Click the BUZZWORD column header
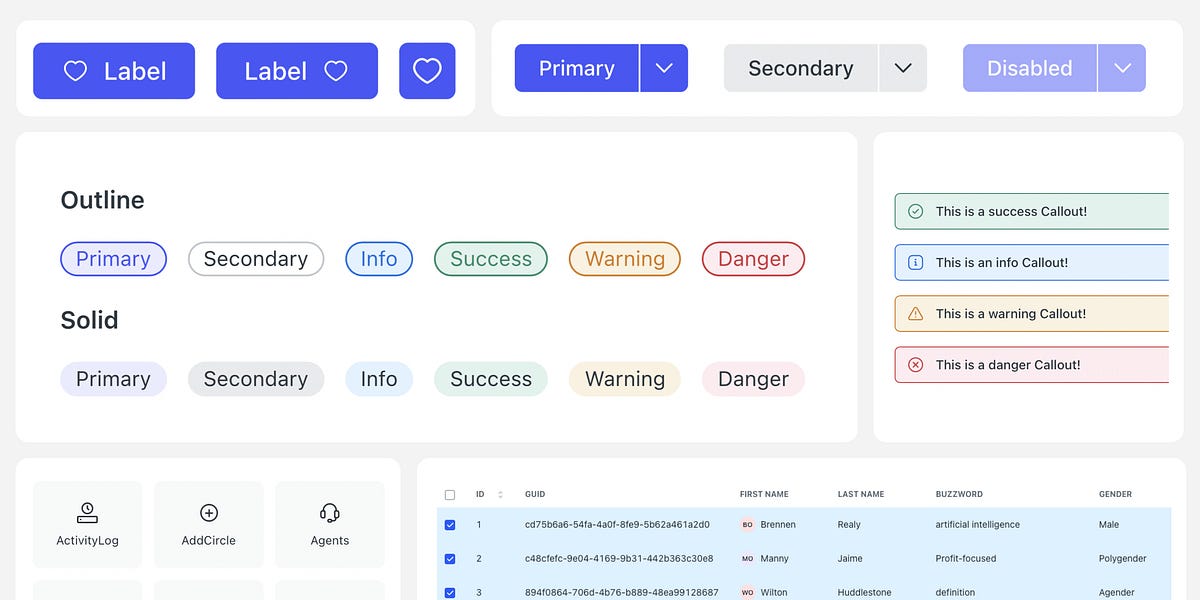This screenshot has width=1200, height=600. click(959, 494)
